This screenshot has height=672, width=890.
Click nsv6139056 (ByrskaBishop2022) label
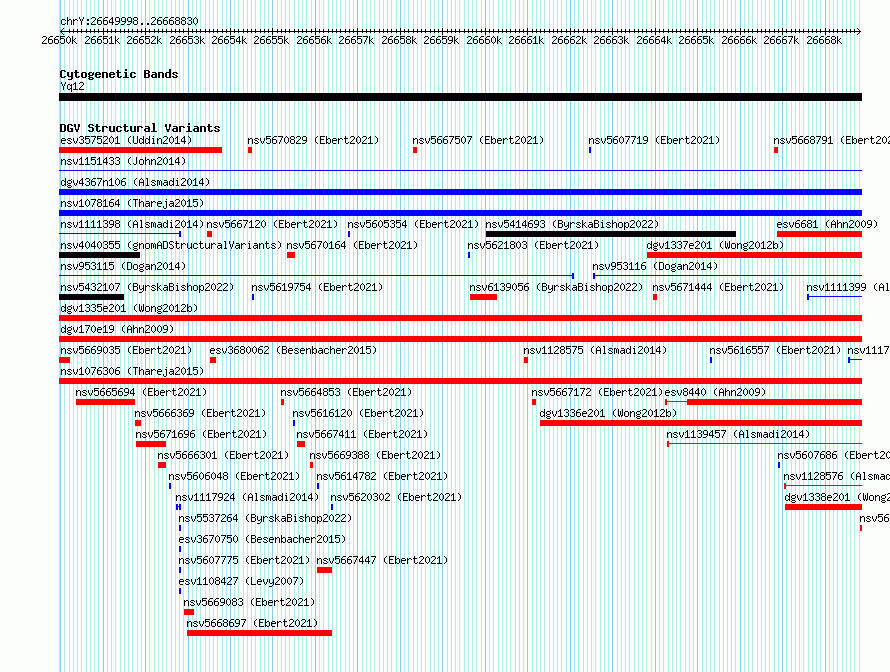[556, 287]
